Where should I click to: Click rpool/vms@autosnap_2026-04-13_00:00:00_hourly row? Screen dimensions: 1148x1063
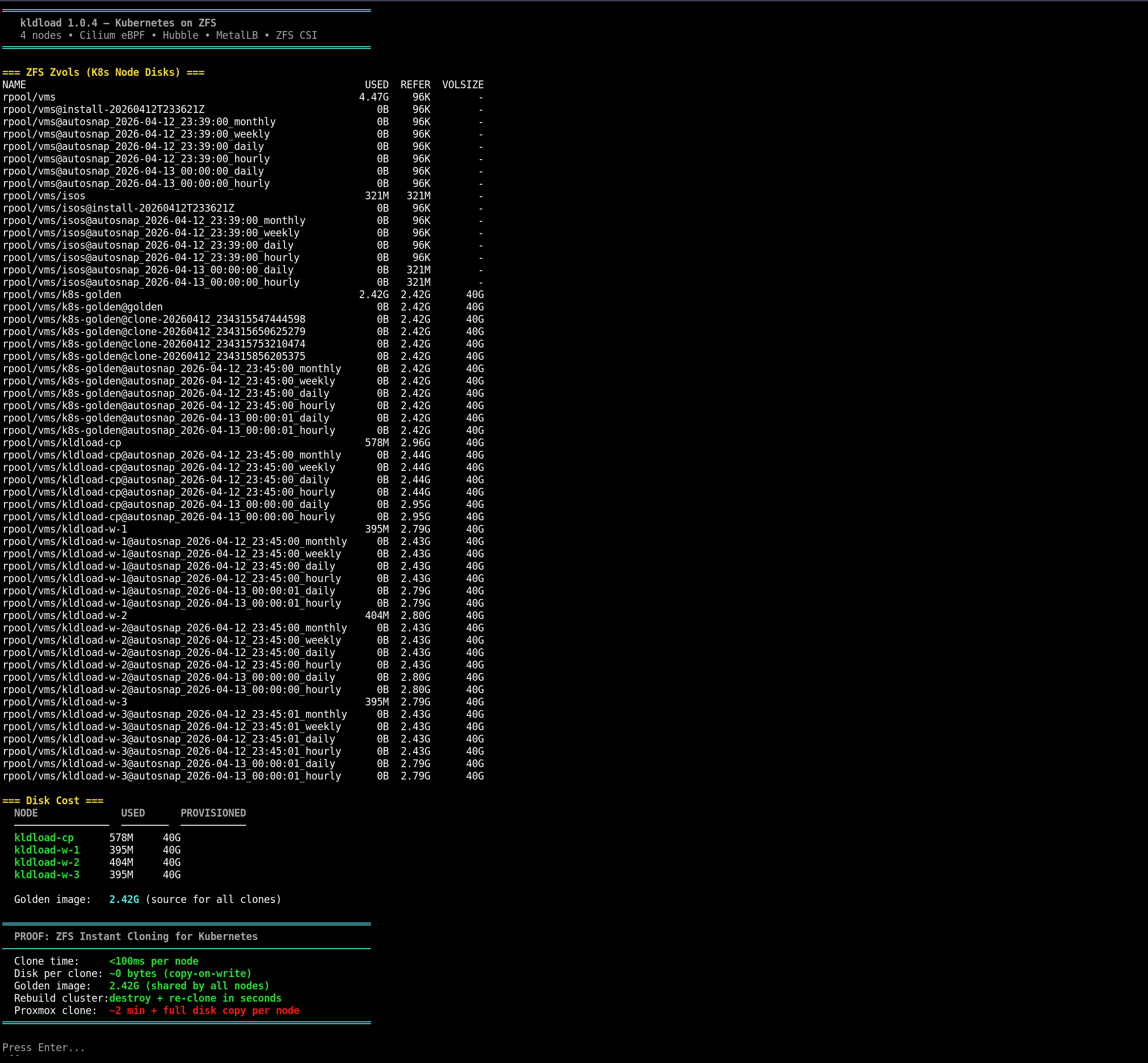point(243,183)
